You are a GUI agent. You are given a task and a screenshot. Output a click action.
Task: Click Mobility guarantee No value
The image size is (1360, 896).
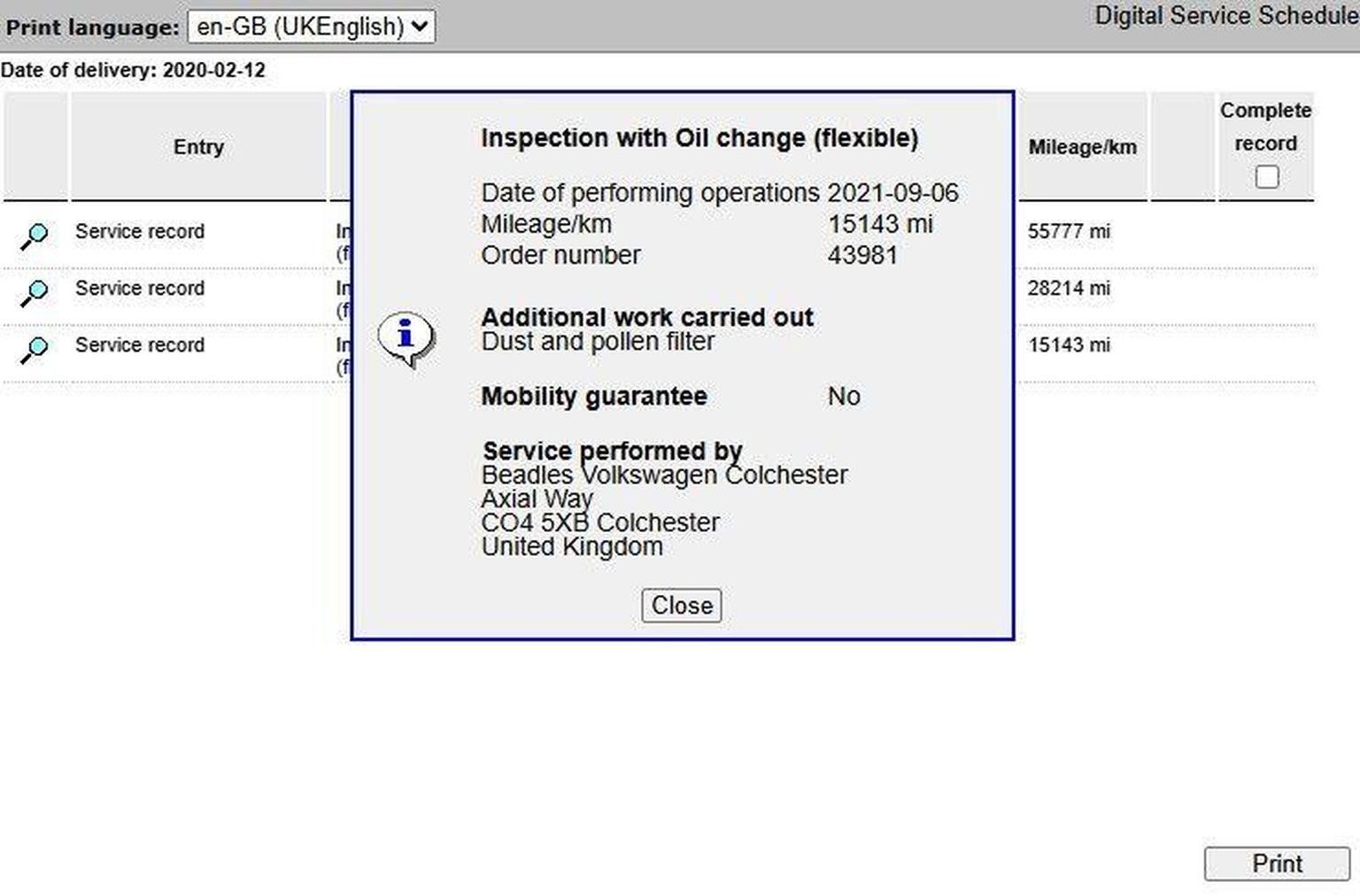[x=844, y=397]
